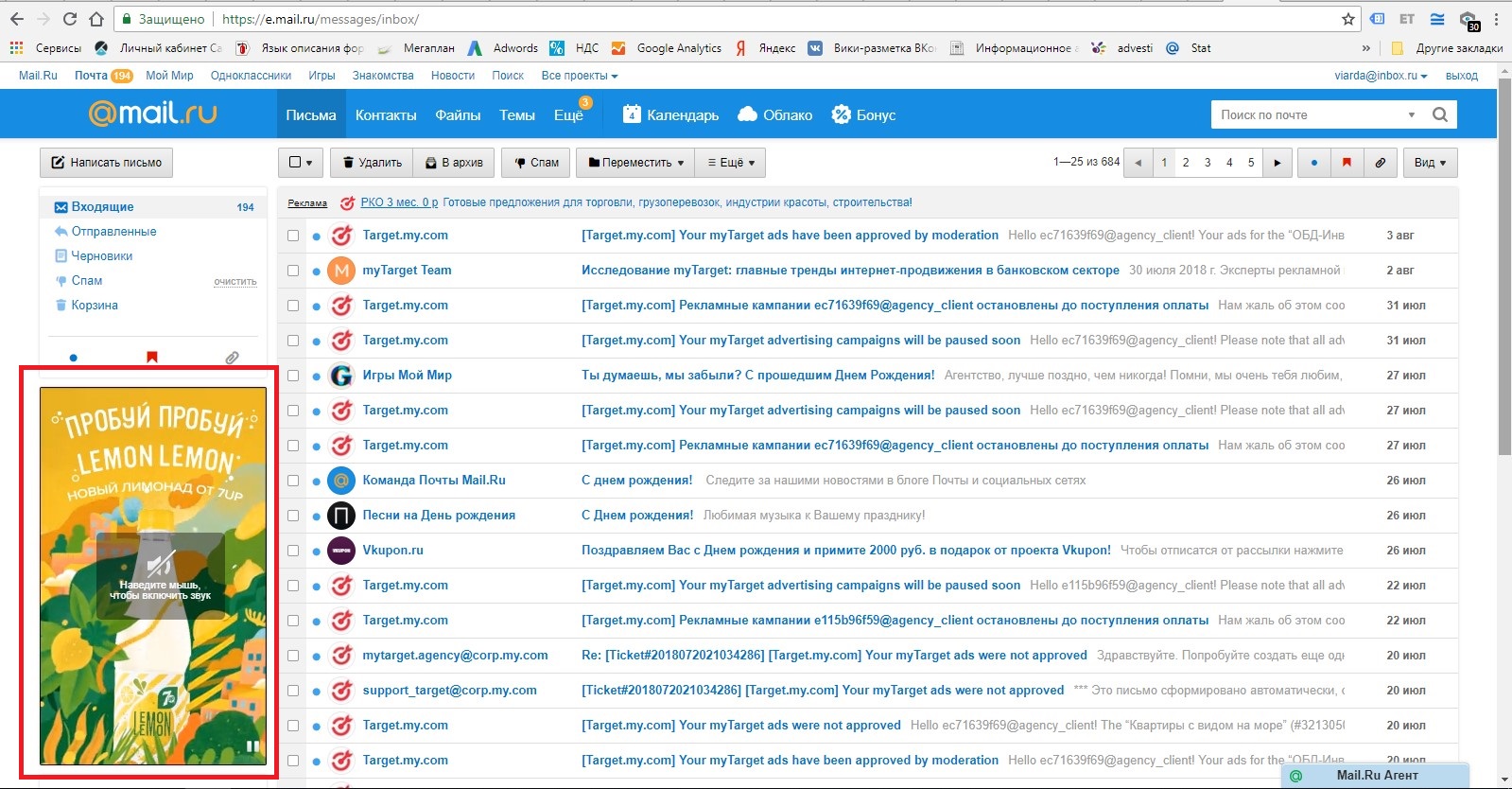This screenshot has width=1512, height=789.
Task: Click the Mail.ru logo
Action: (153, 114)
